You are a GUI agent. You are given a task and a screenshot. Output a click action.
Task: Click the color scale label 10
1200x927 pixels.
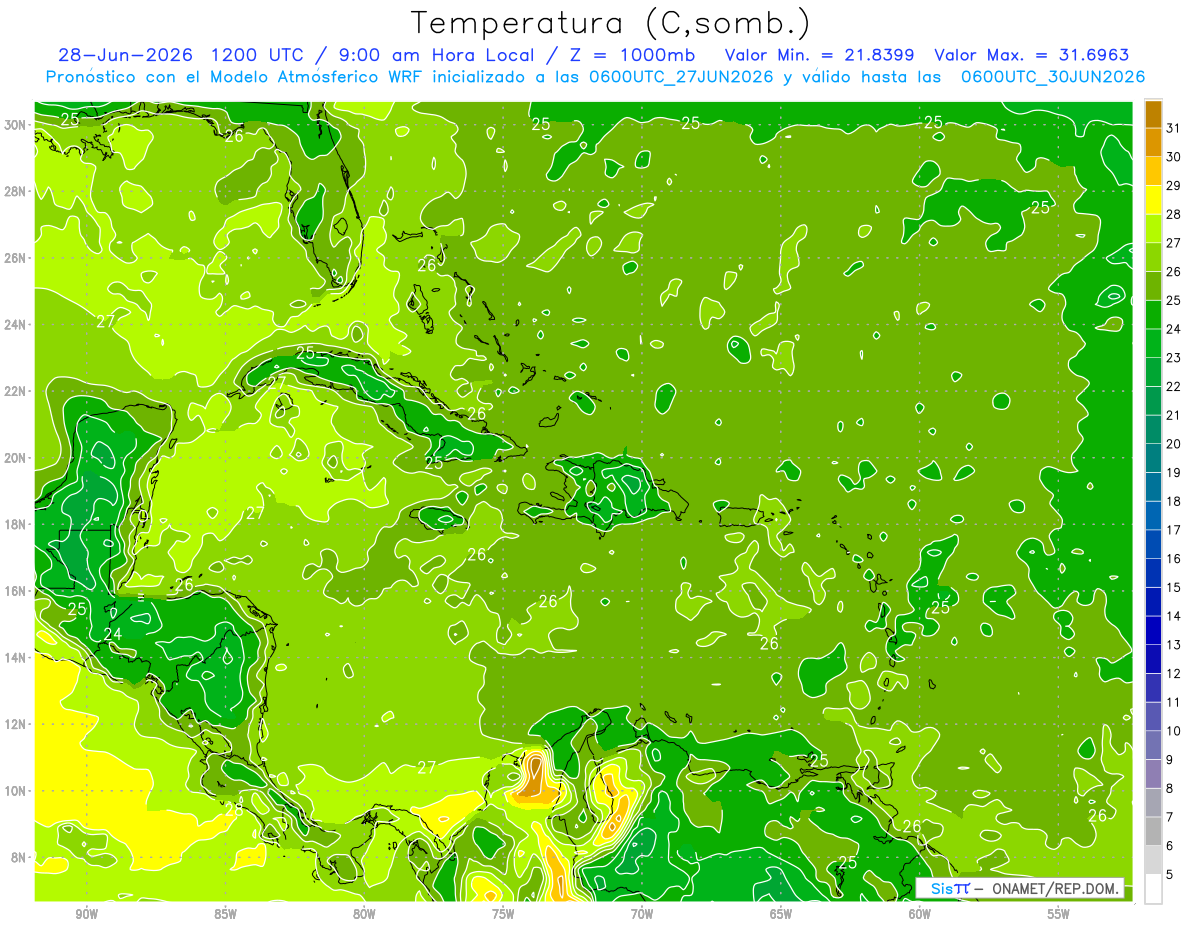[1174, 731]
